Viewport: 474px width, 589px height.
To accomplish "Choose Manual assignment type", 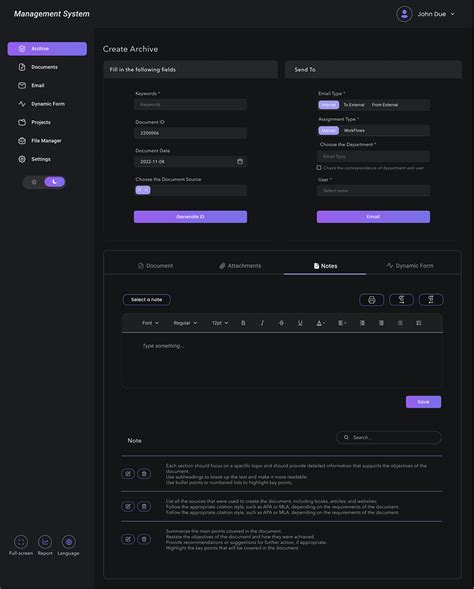I will 329,130.
